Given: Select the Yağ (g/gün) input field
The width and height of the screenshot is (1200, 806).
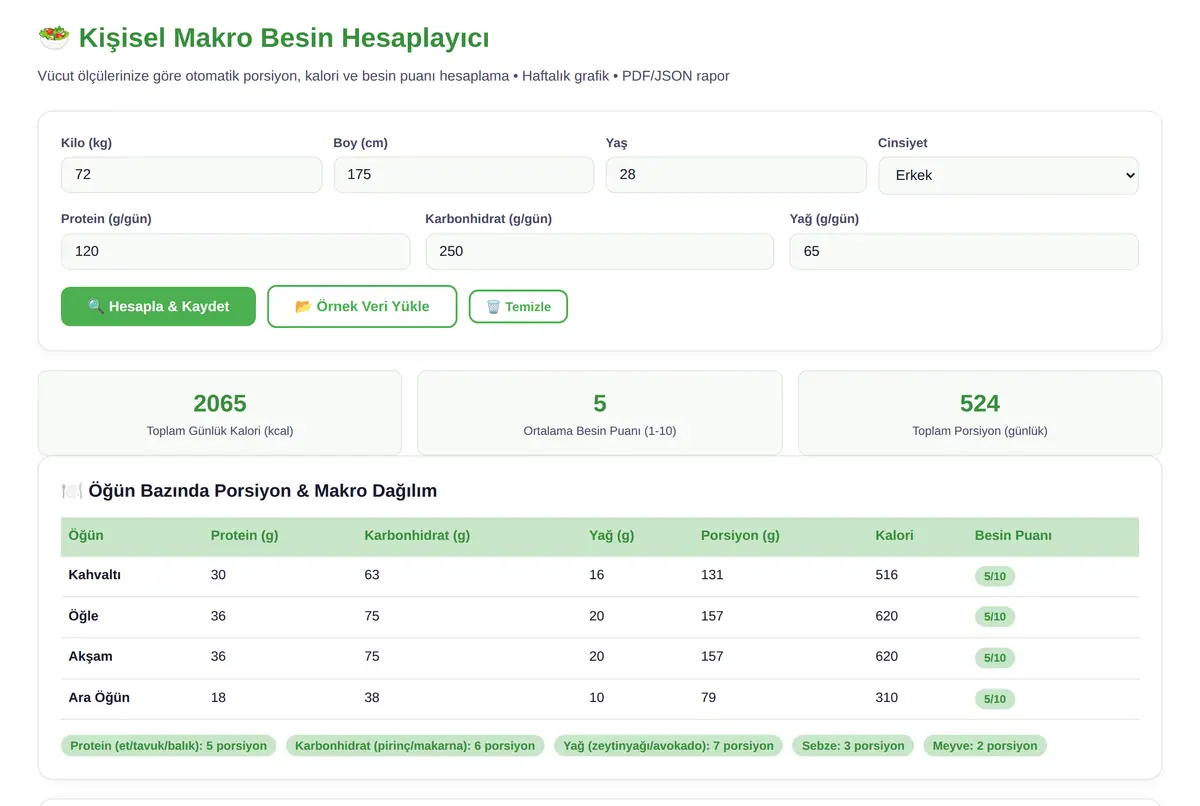Looking at the screenshot, I should click(x=964, y=251).
